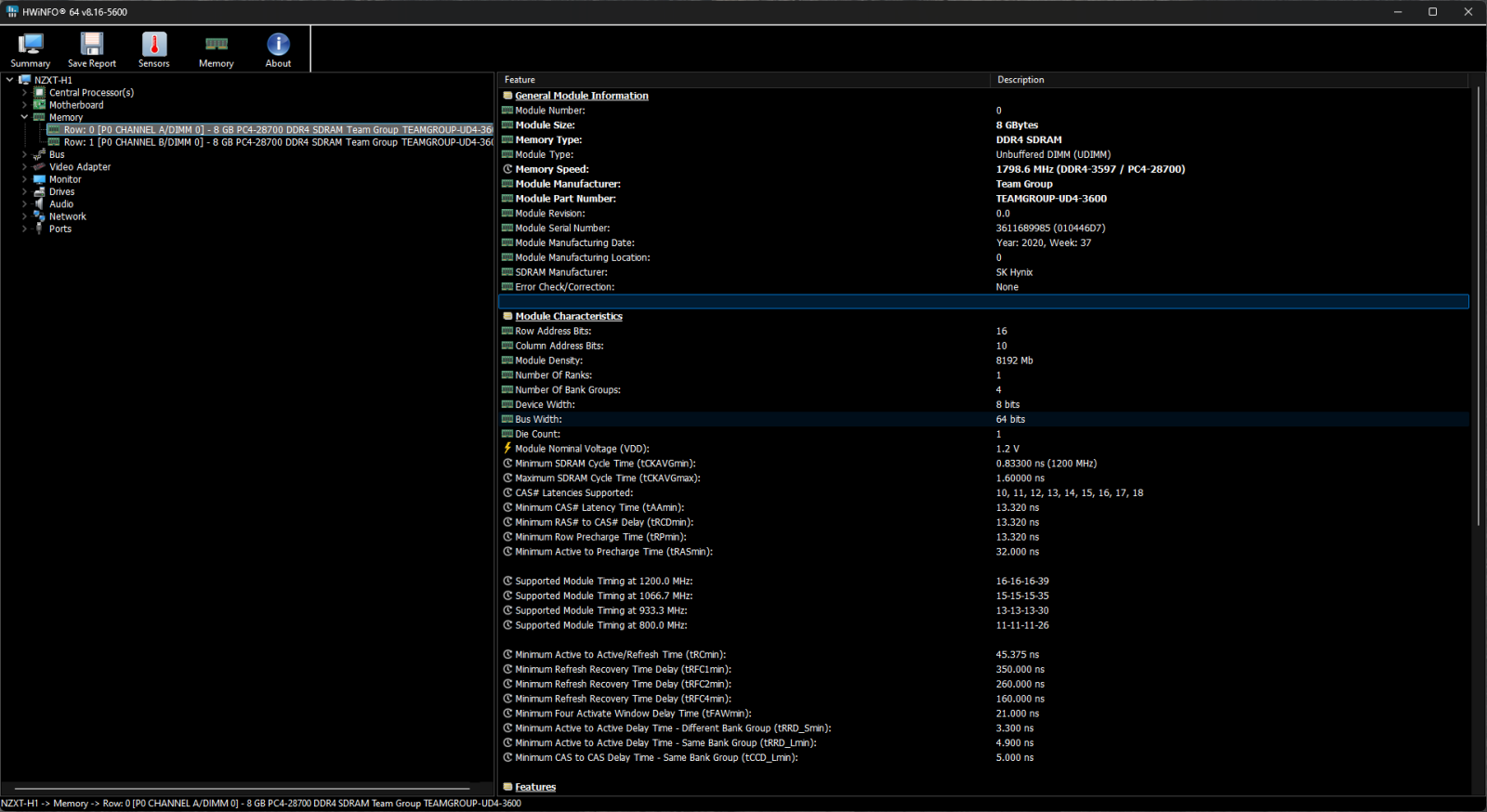Click the Features folder icon
This screenshot has width=1487, height=812.
[507, 787]
